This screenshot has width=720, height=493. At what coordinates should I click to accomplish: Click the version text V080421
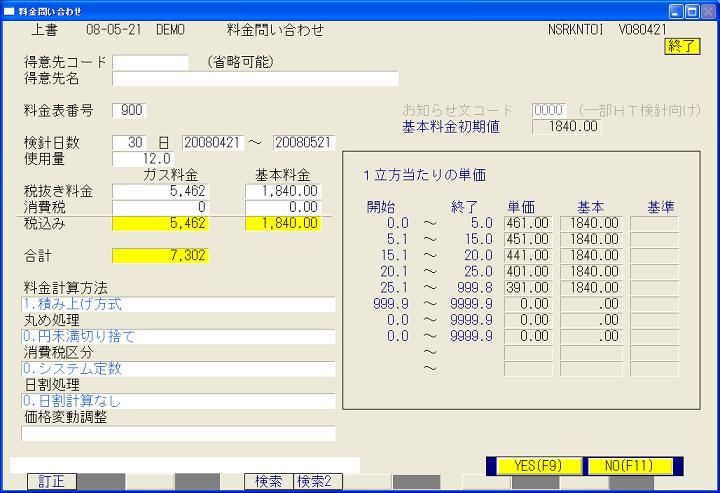642,30
